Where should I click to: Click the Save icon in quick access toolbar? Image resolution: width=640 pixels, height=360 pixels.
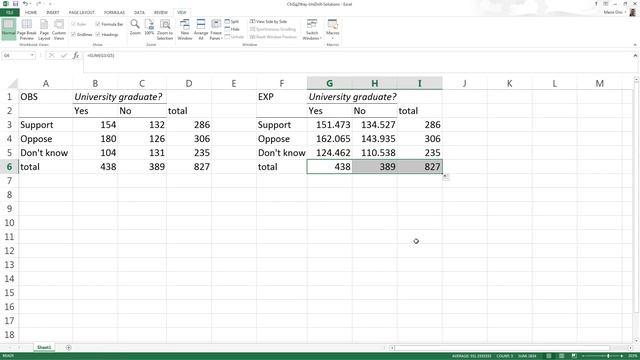pos(16,4)
